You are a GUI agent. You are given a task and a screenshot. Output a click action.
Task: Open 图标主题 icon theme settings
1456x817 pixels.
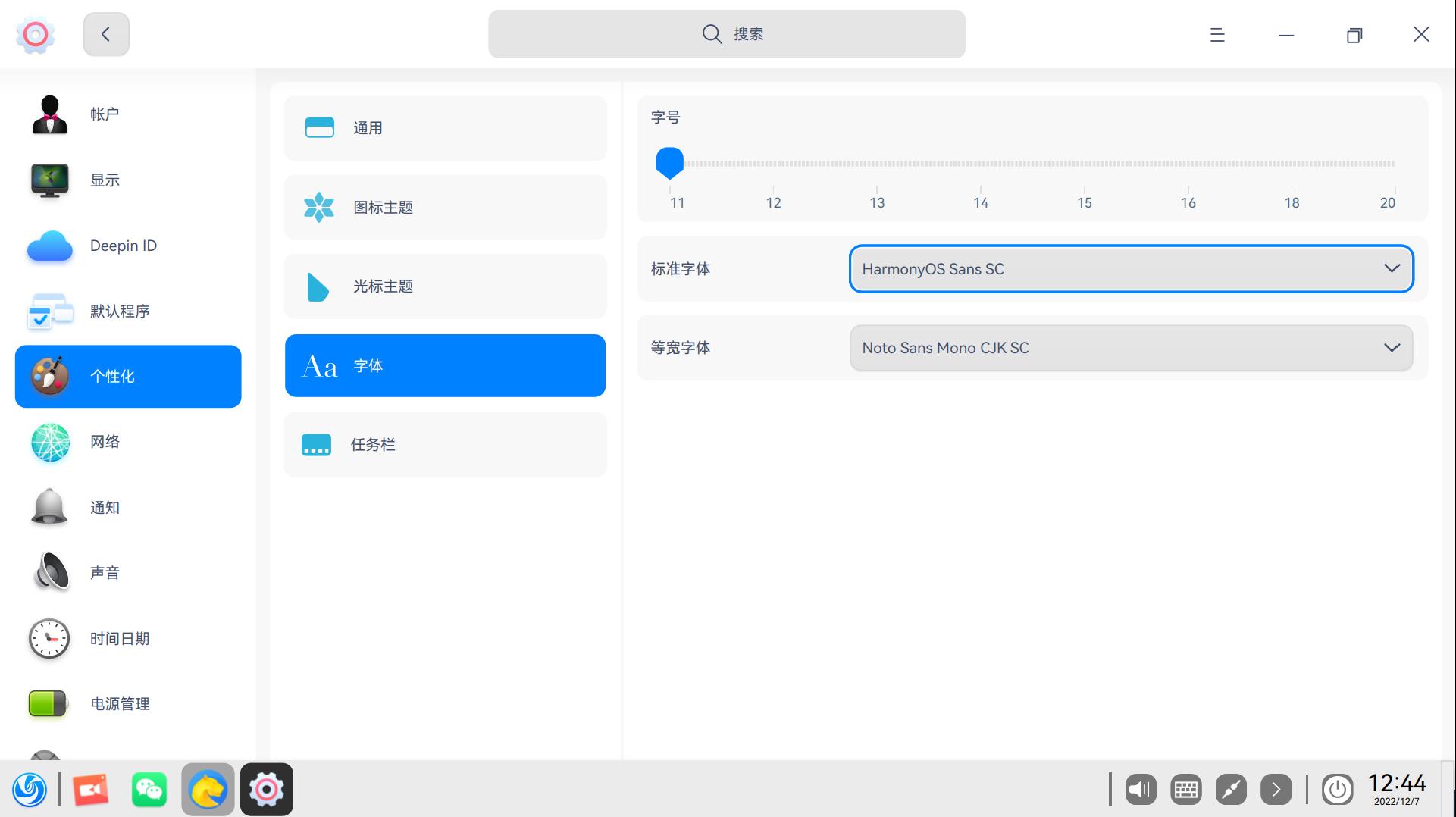tap(444, 207)
